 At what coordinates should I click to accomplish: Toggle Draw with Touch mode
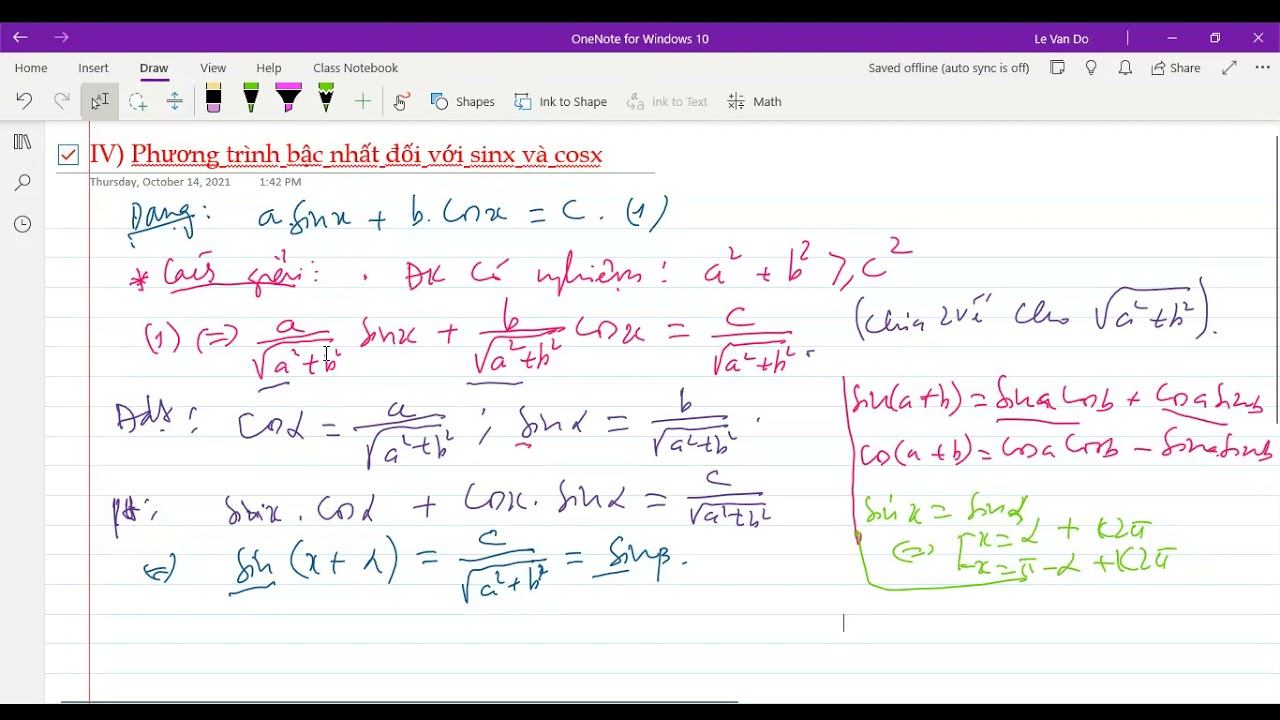402,101
